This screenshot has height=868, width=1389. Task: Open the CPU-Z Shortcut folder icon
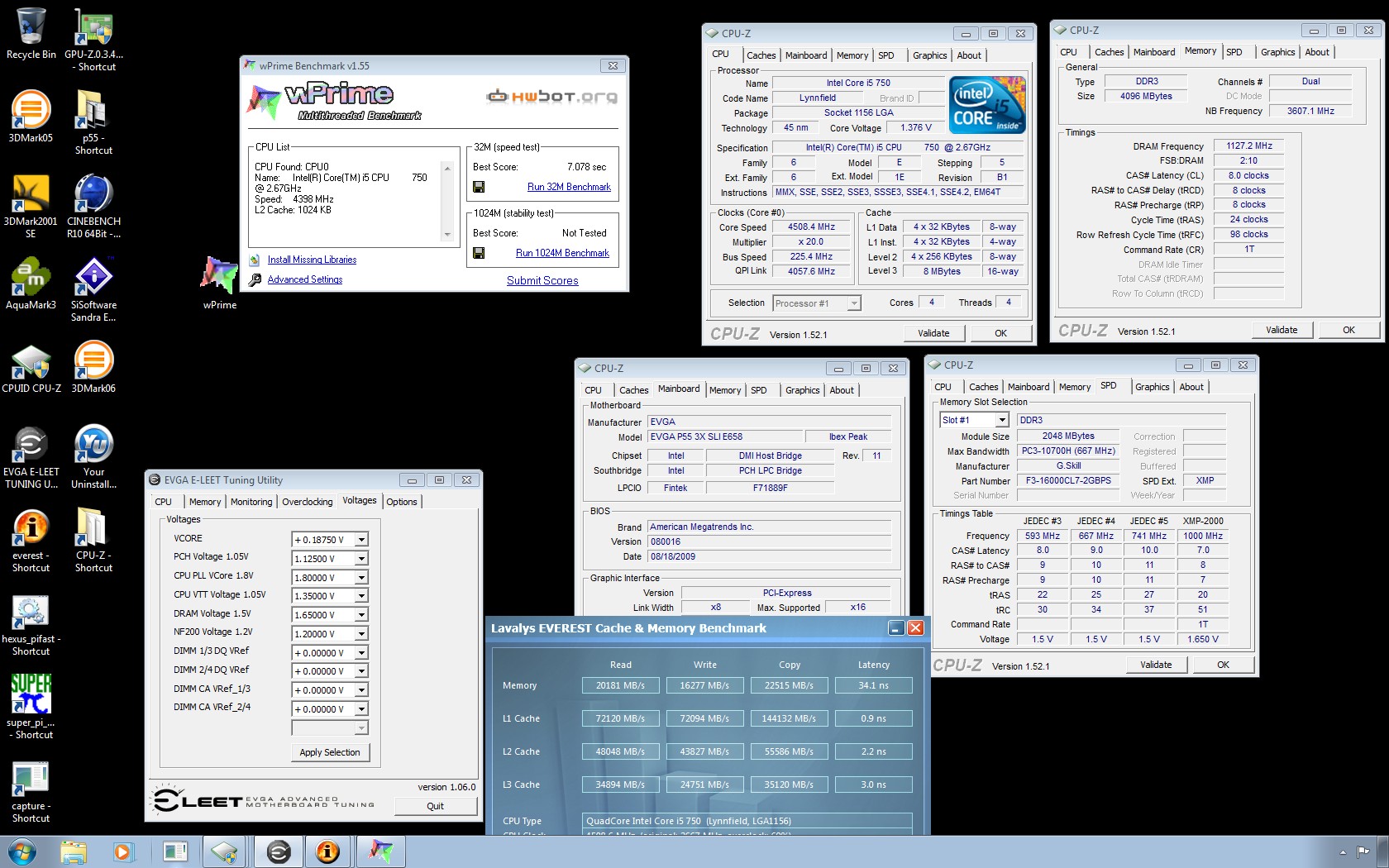(x=93, y=540)
